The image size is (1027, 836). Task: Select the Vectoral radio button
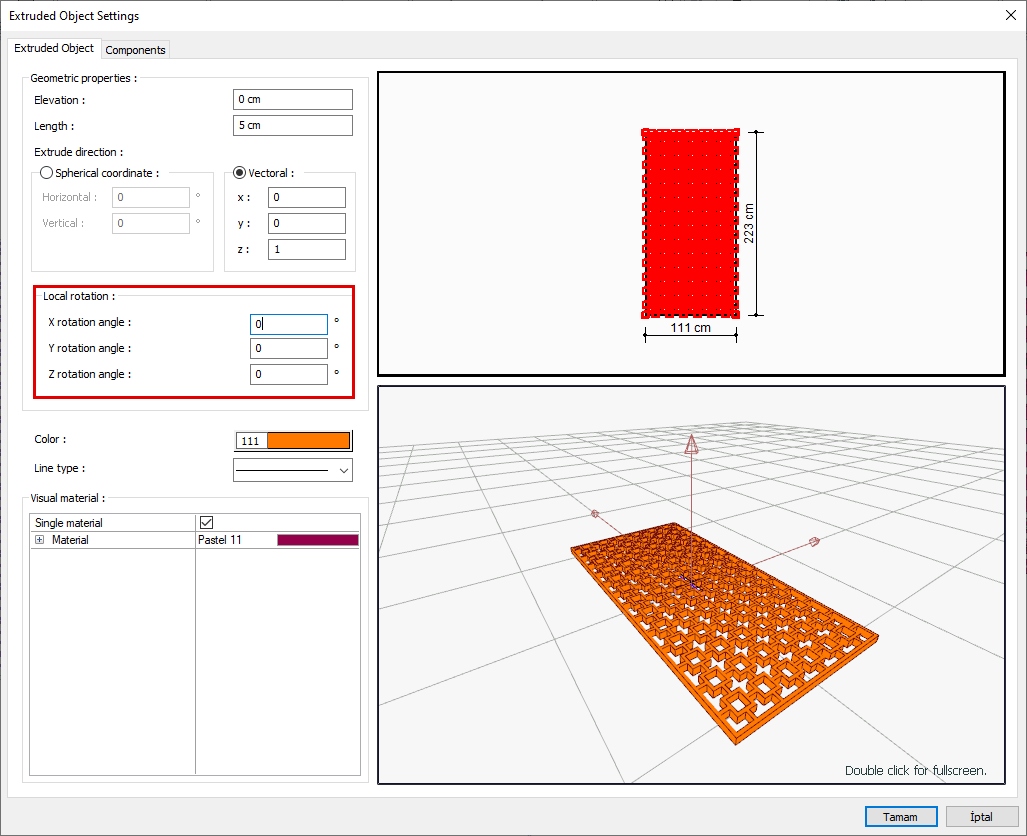239,173
